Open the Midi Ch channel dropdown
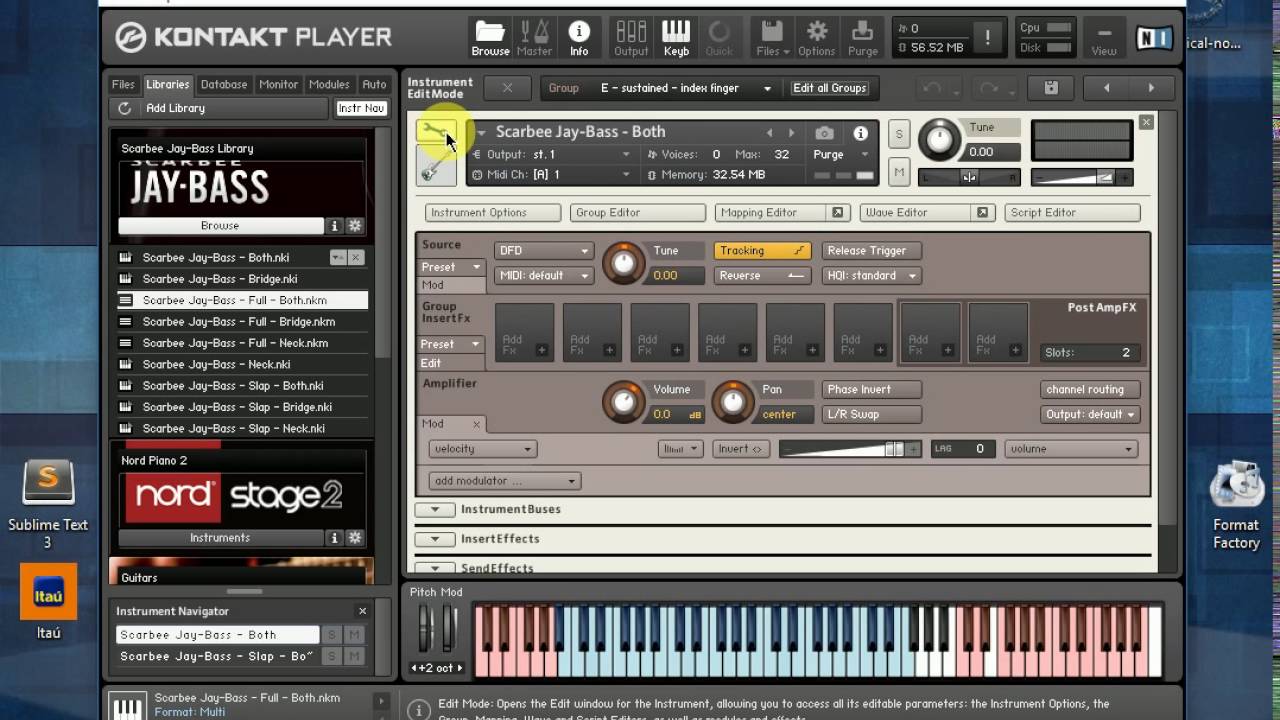The image size is (1280, 720). pos(552,174)
